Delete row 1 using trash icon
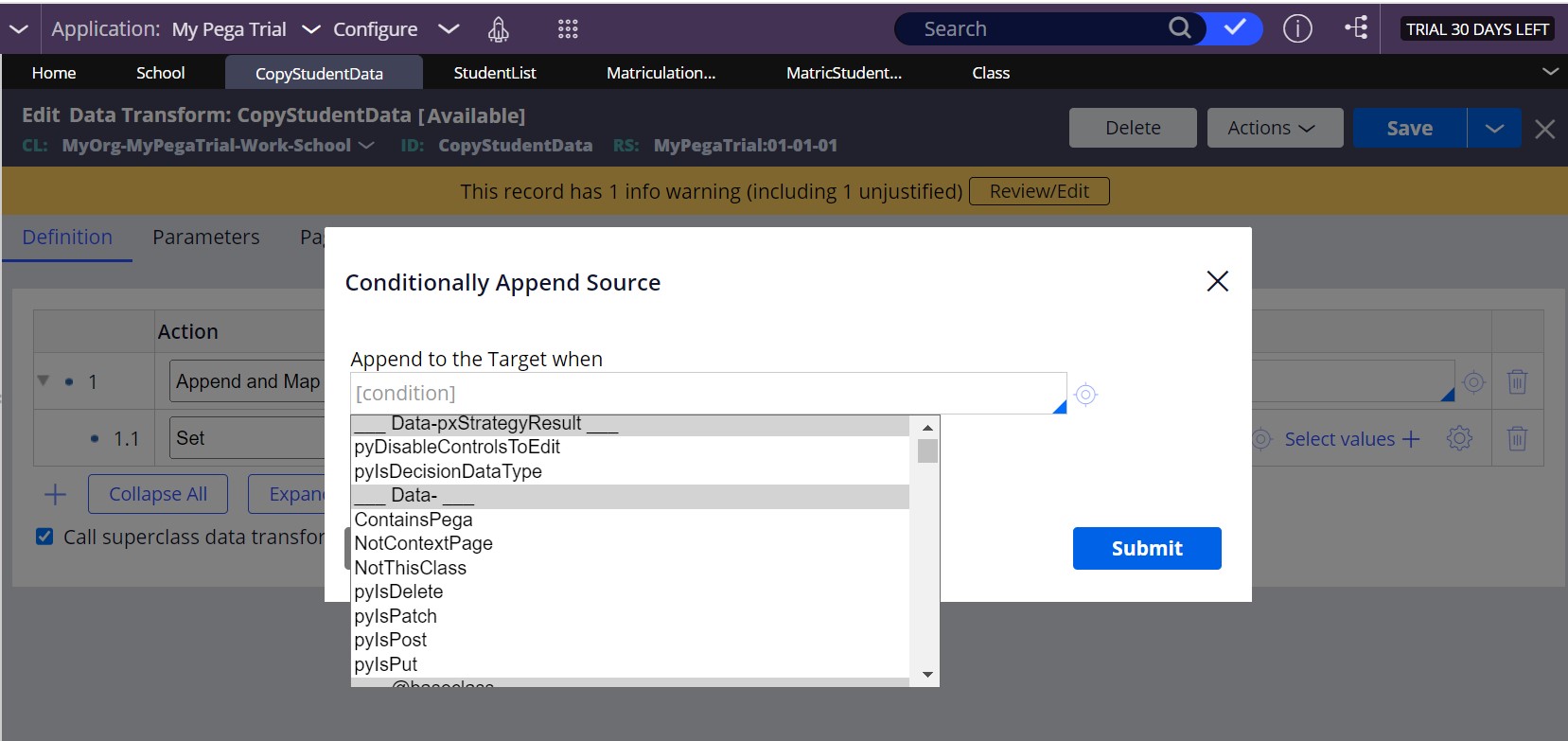Screen dimensions: 1568x741 coord(1517,381)
